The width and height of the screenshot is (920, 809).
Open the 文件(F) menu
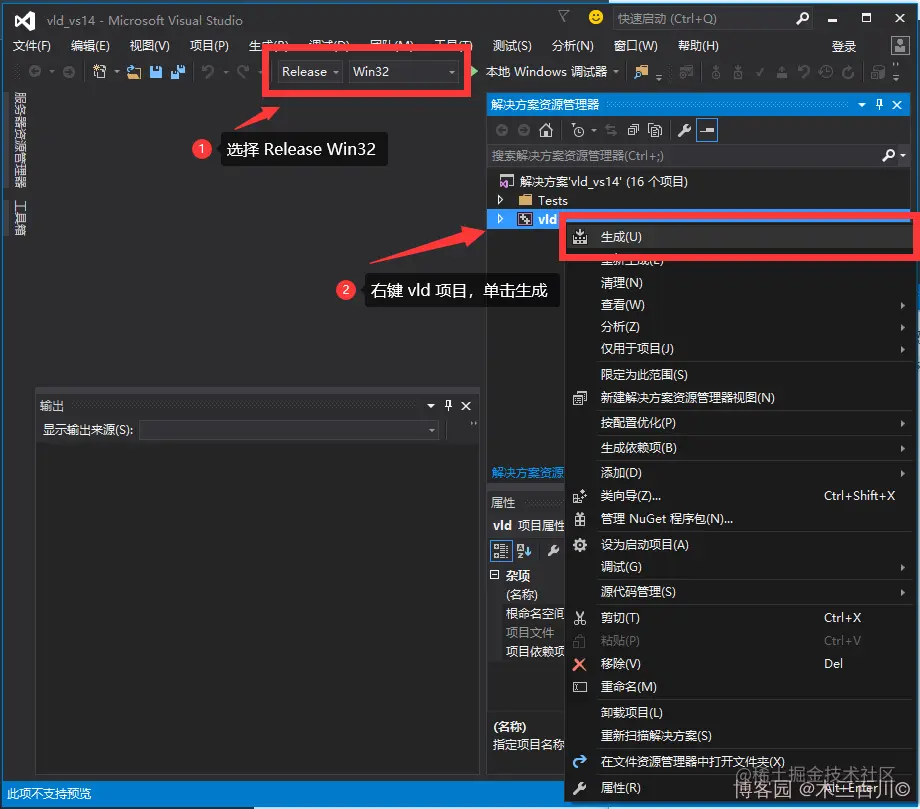coord(32,46)
